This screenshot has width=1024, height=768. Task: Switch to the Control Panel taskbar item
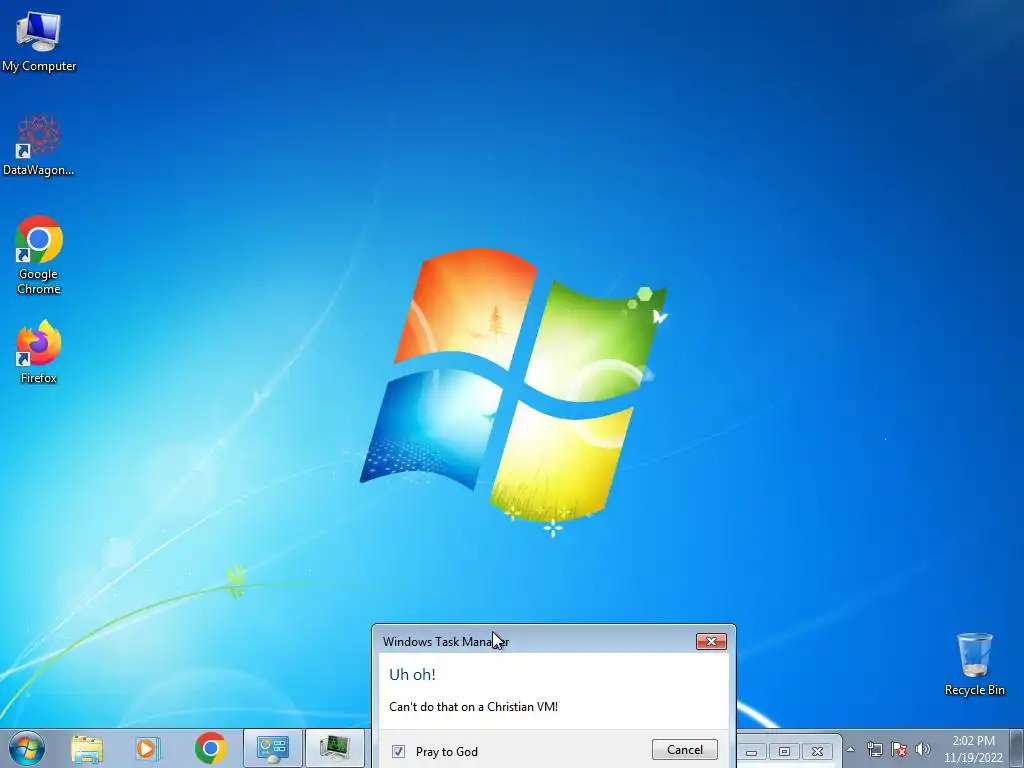click(272, 748)
